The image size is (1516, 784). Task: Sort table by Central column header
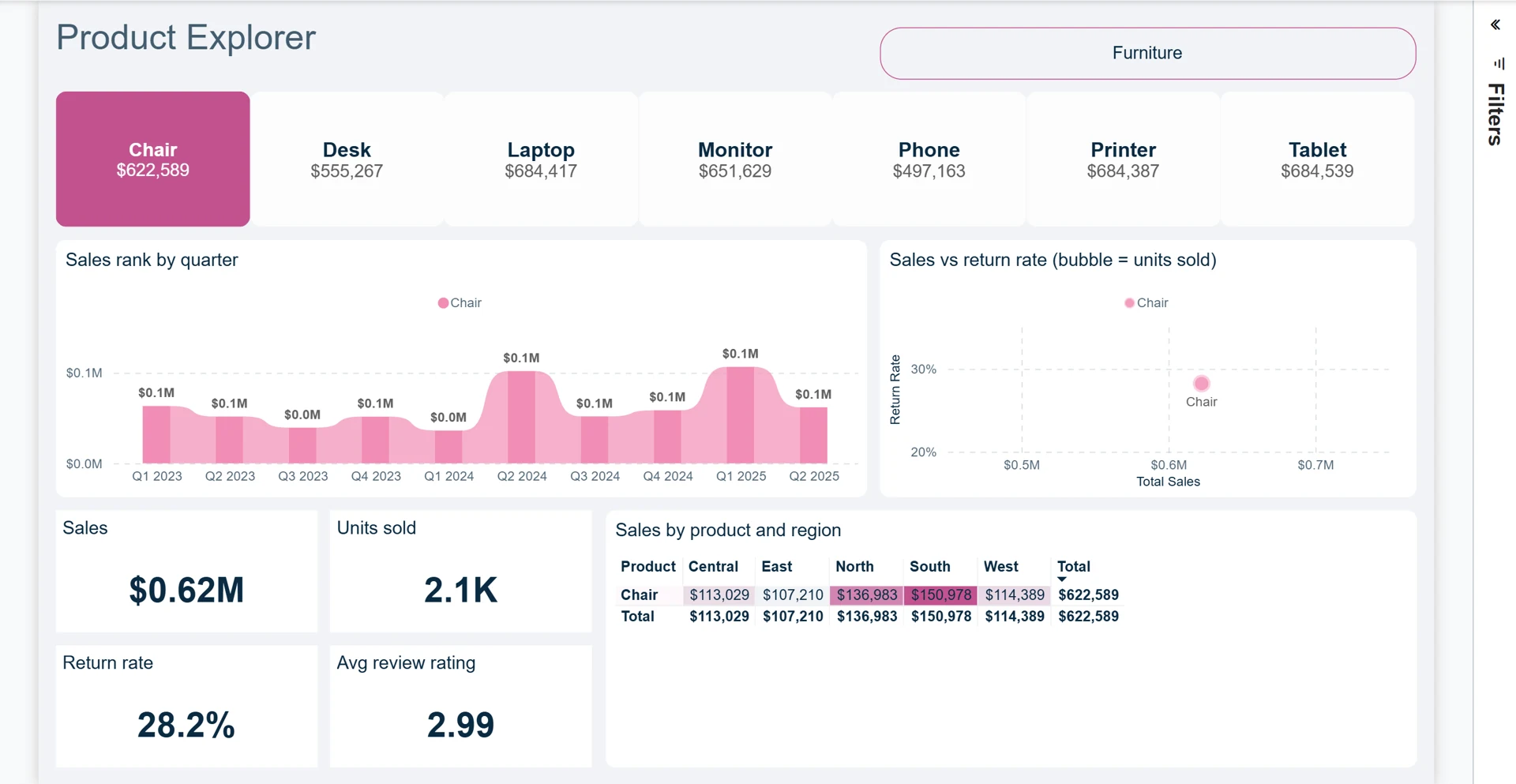coord(713,567)
